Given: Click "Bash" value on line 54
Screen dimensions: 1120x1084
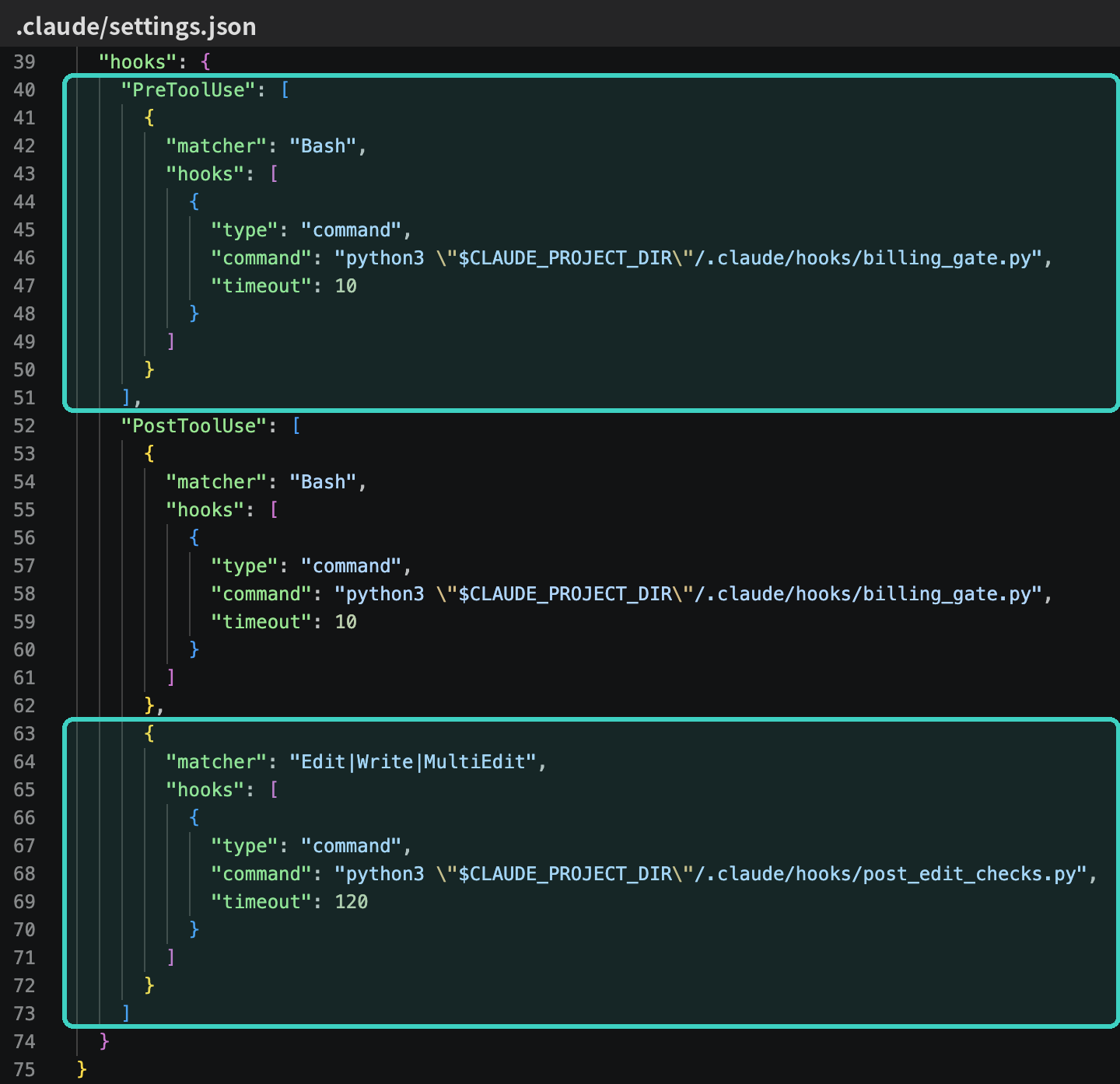Looking at the screenshot, I should (x=323, y=482).
